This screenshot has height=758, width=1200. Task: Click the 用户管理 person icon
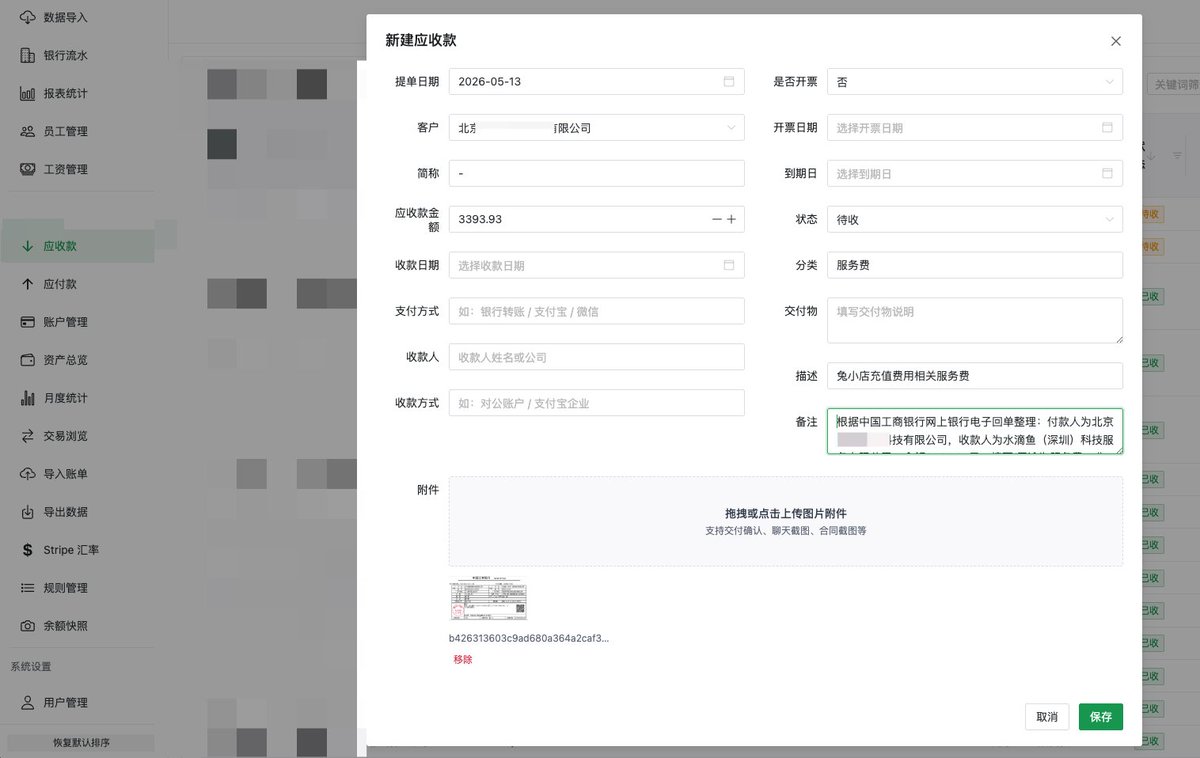(x=28, y=703)
